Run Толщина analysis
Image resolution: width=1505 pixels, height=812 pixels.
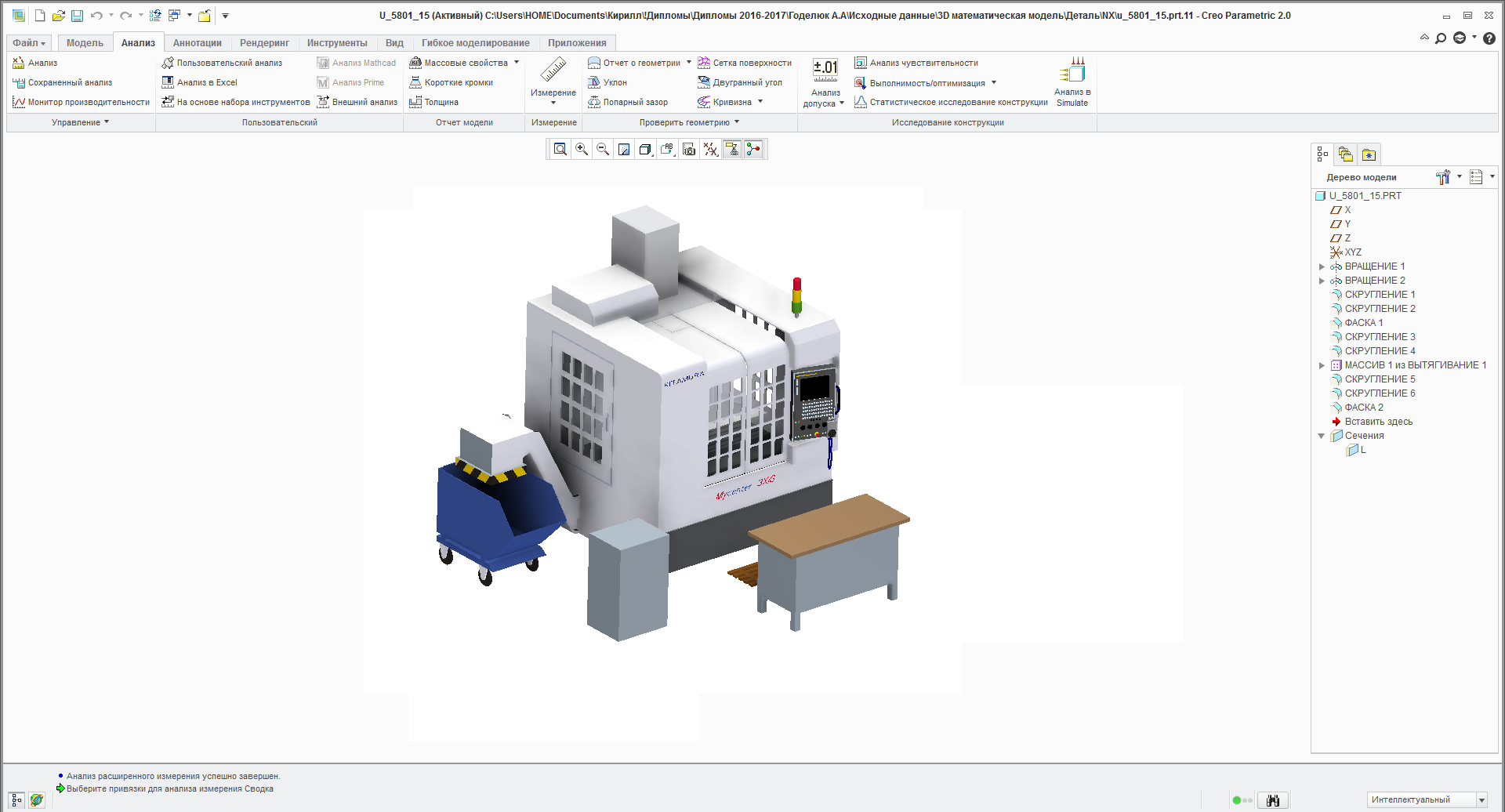pyautogui.click(x=433, y=102)
